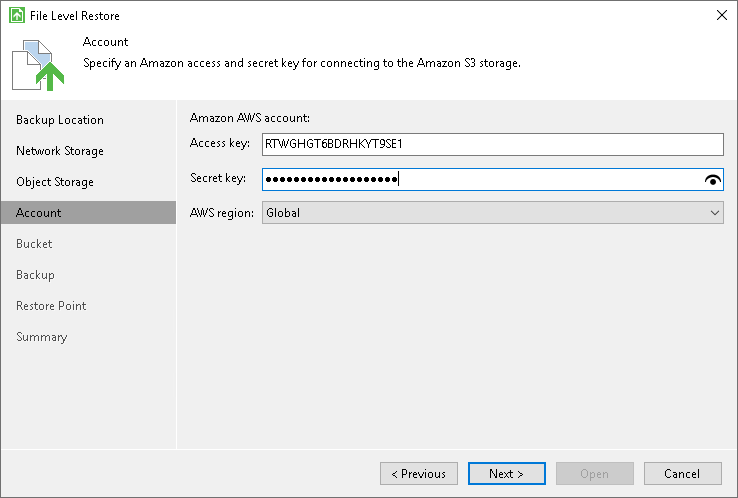The height and width of the screenshot is (498, 738).
Task: Select the Summary step in sidebar
Action: 41,337
